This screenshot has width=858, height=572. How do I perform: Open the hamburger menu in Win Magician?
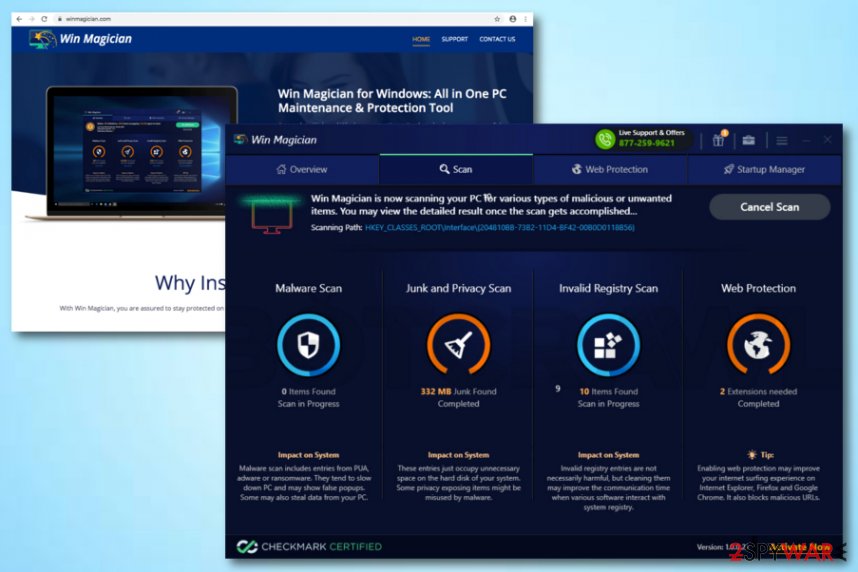[x=781, y=140]
